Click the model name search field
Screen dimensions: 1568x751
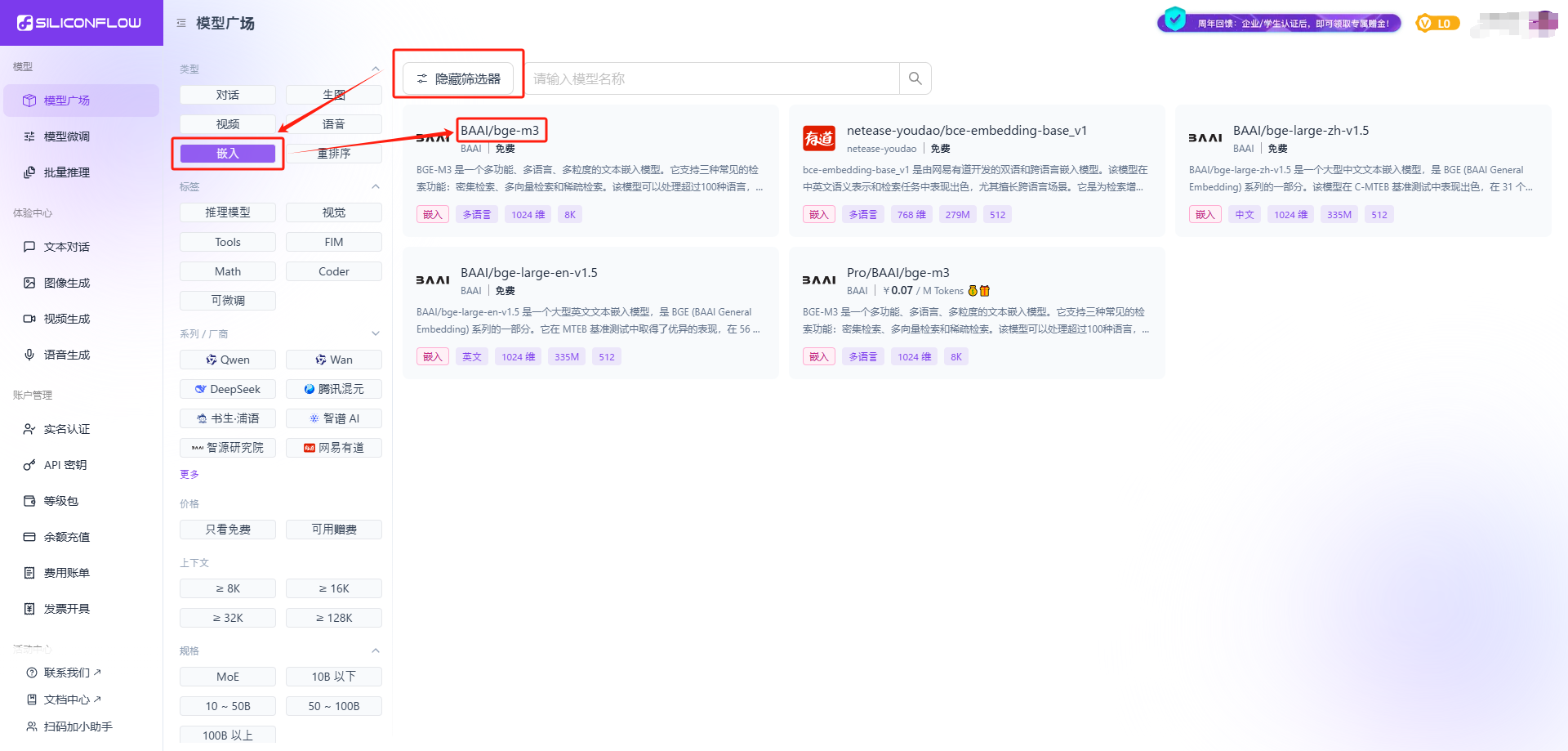click(x=711, y=78)
